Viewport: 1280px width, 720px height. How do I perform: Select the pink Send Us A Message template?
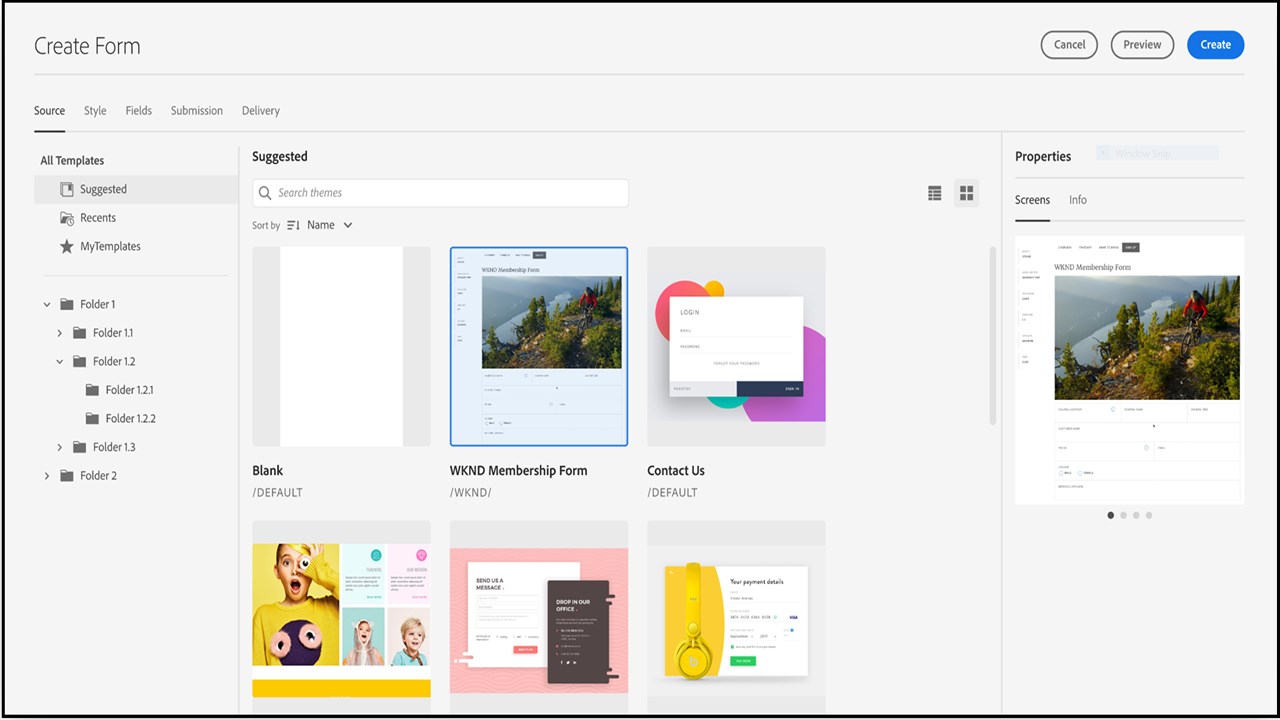click(539, 618)
